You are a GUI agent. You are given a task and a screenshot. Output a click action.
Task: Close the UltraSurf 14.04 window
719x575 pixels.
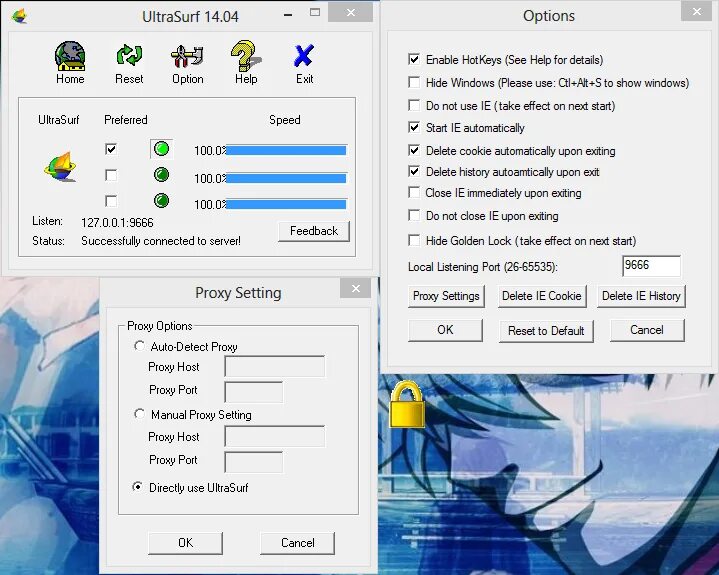click(351, 13)
